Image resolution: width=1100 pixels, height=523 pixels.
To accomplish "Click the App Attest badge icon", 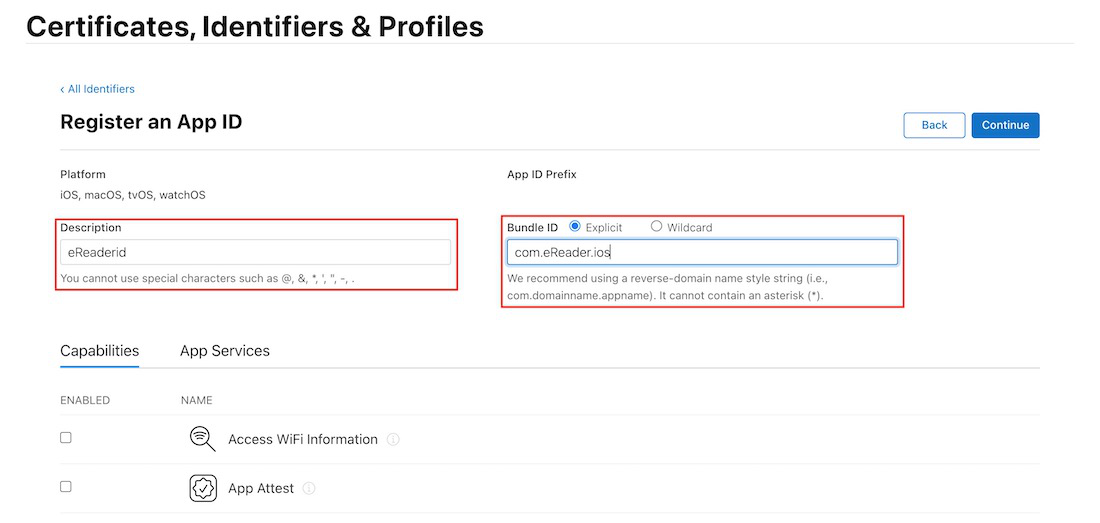I will [203, 488].
